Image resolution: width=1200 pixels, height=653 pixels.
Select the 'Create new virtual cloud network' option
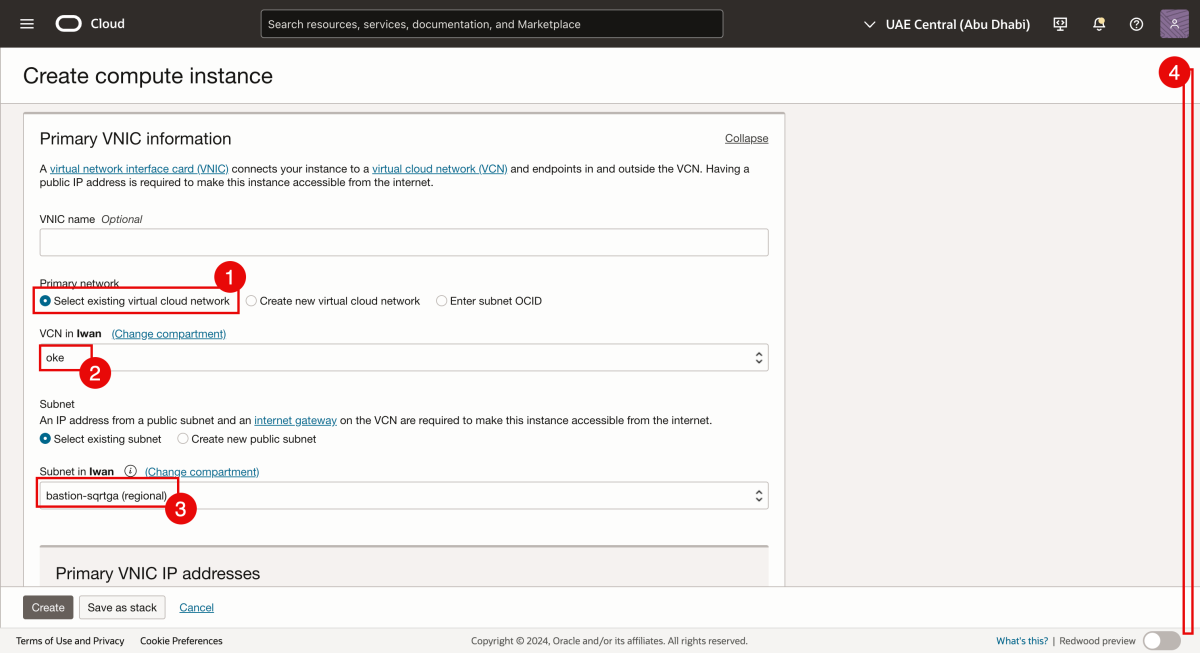click(250, 300)
